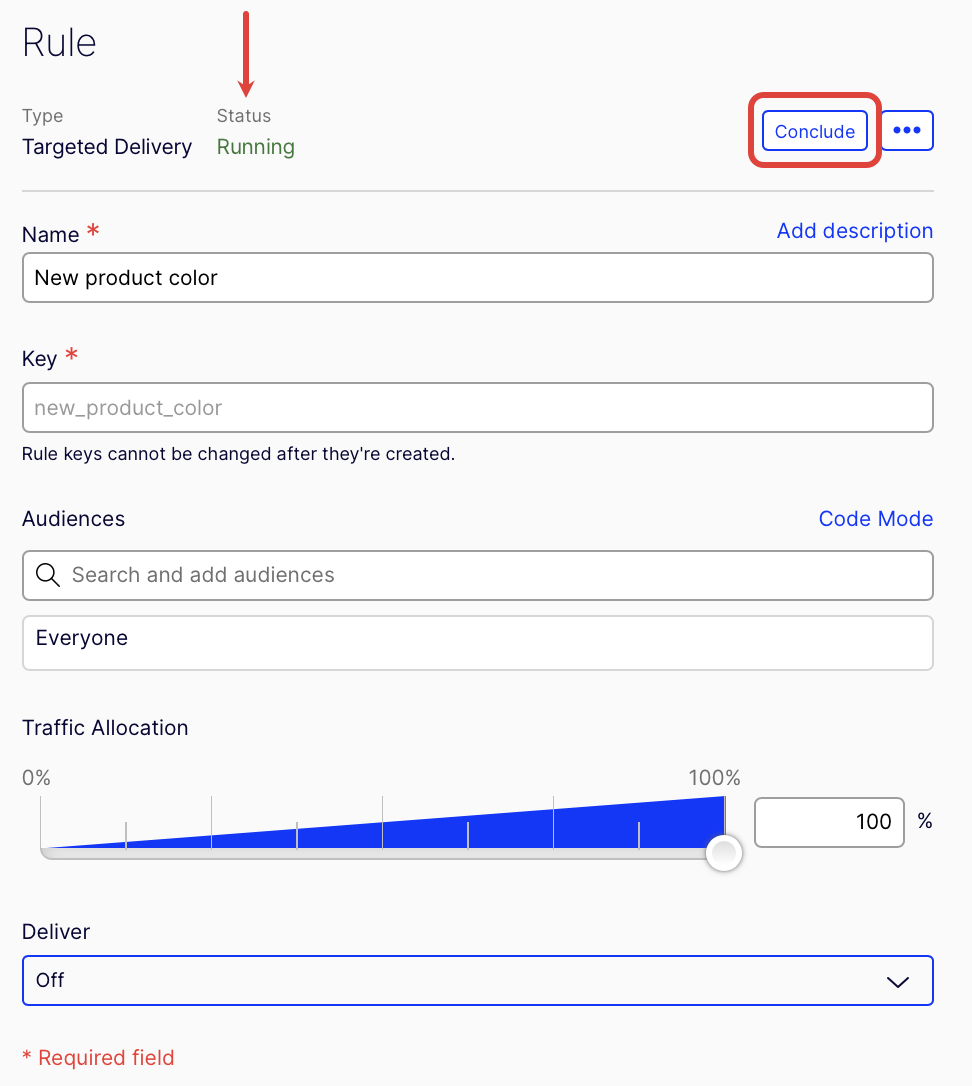The height and width of the screenshot is (1086, 972).
Task: Click the Add description link
Action: click(x=854, y=231)
